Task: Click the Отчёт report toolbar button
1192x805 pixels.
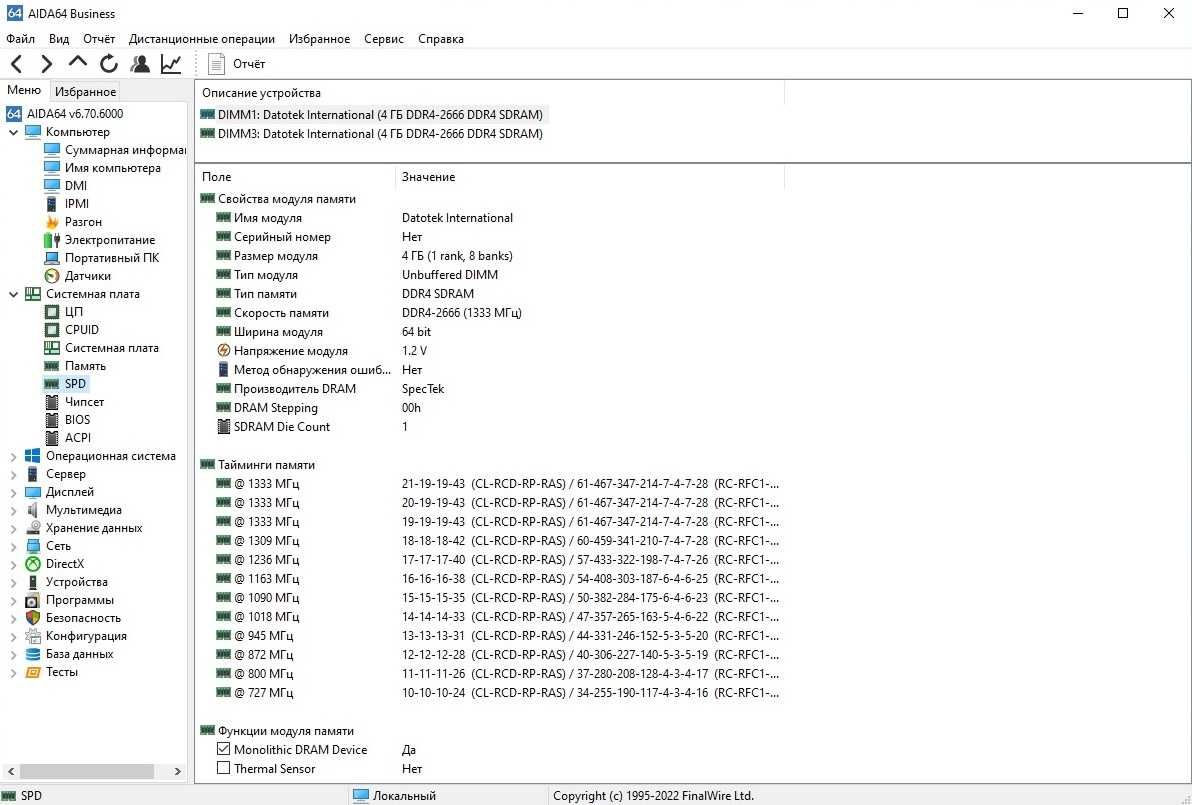Action: pyautogui.click(x=236, y=64)
